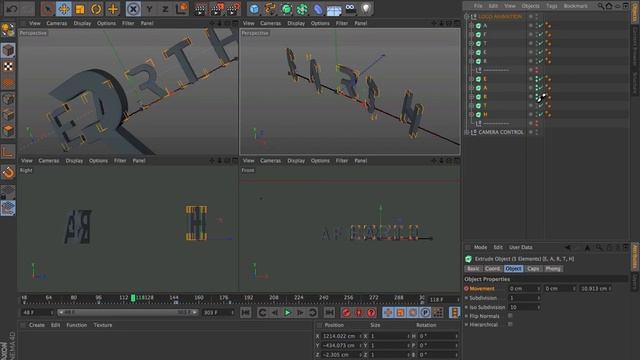This screenshot has height=360, width=640.
Task: Click the green Generators icon
Action: 287,9
